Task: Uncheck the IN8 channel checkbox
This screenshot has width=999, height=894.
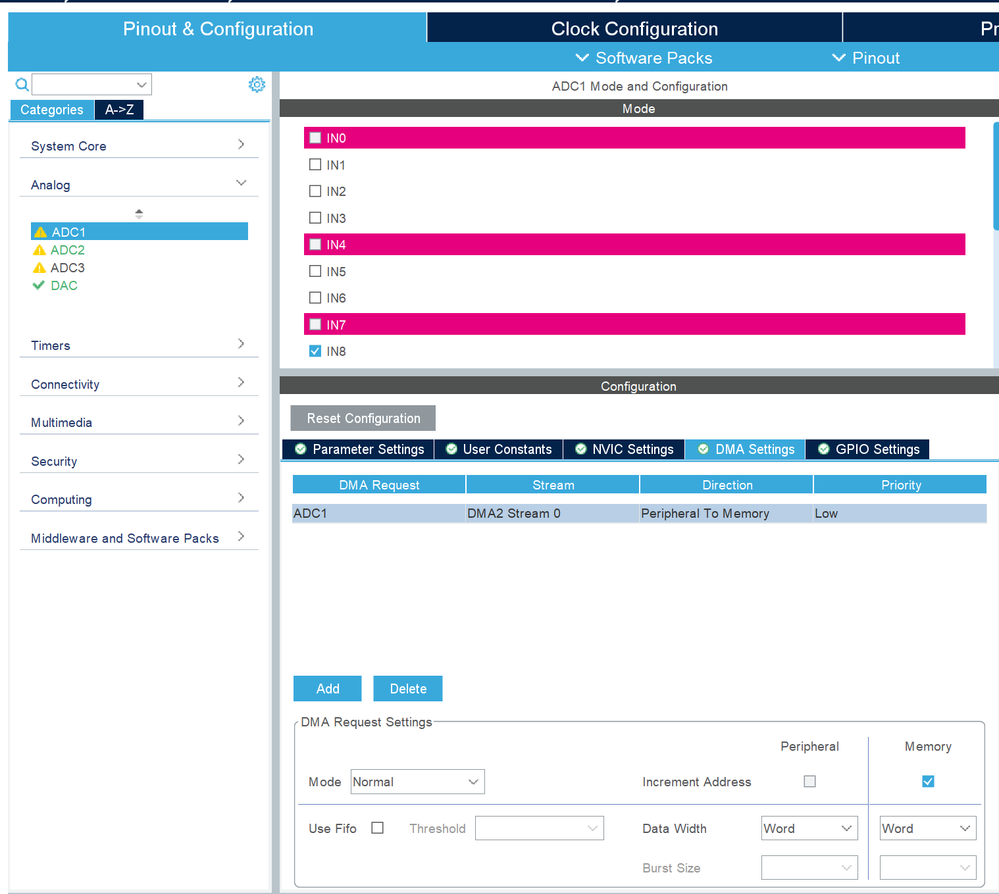Action: coord(315,351)
